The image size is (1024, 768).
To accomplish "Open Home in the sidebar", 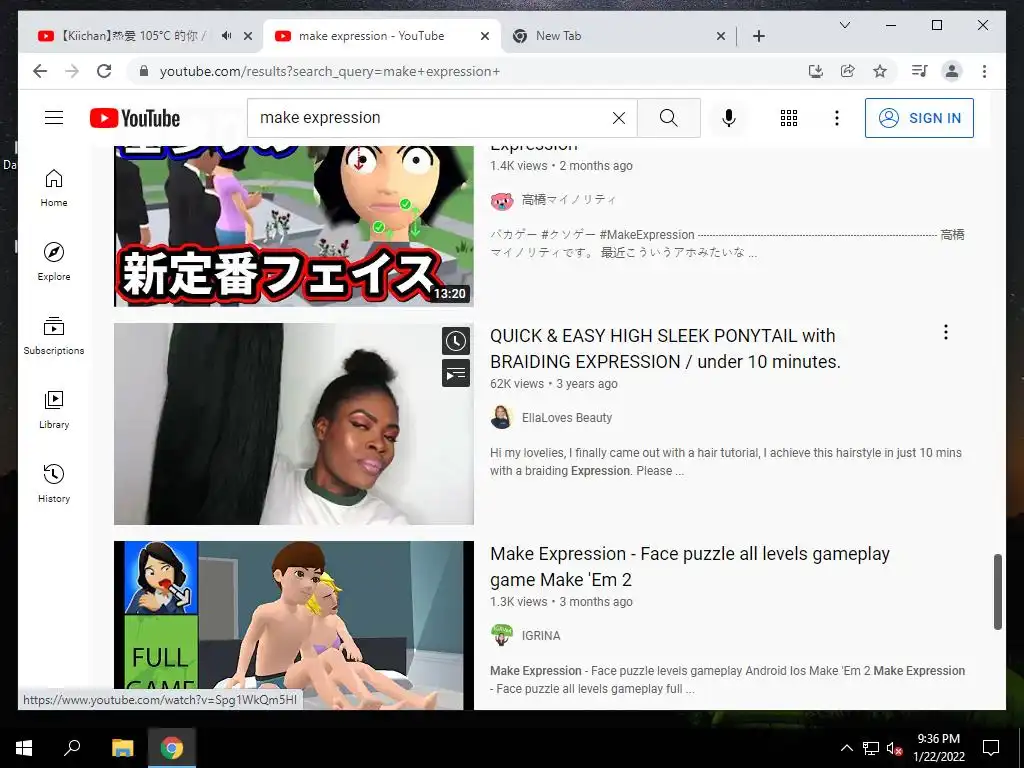I will coord(54,188).
